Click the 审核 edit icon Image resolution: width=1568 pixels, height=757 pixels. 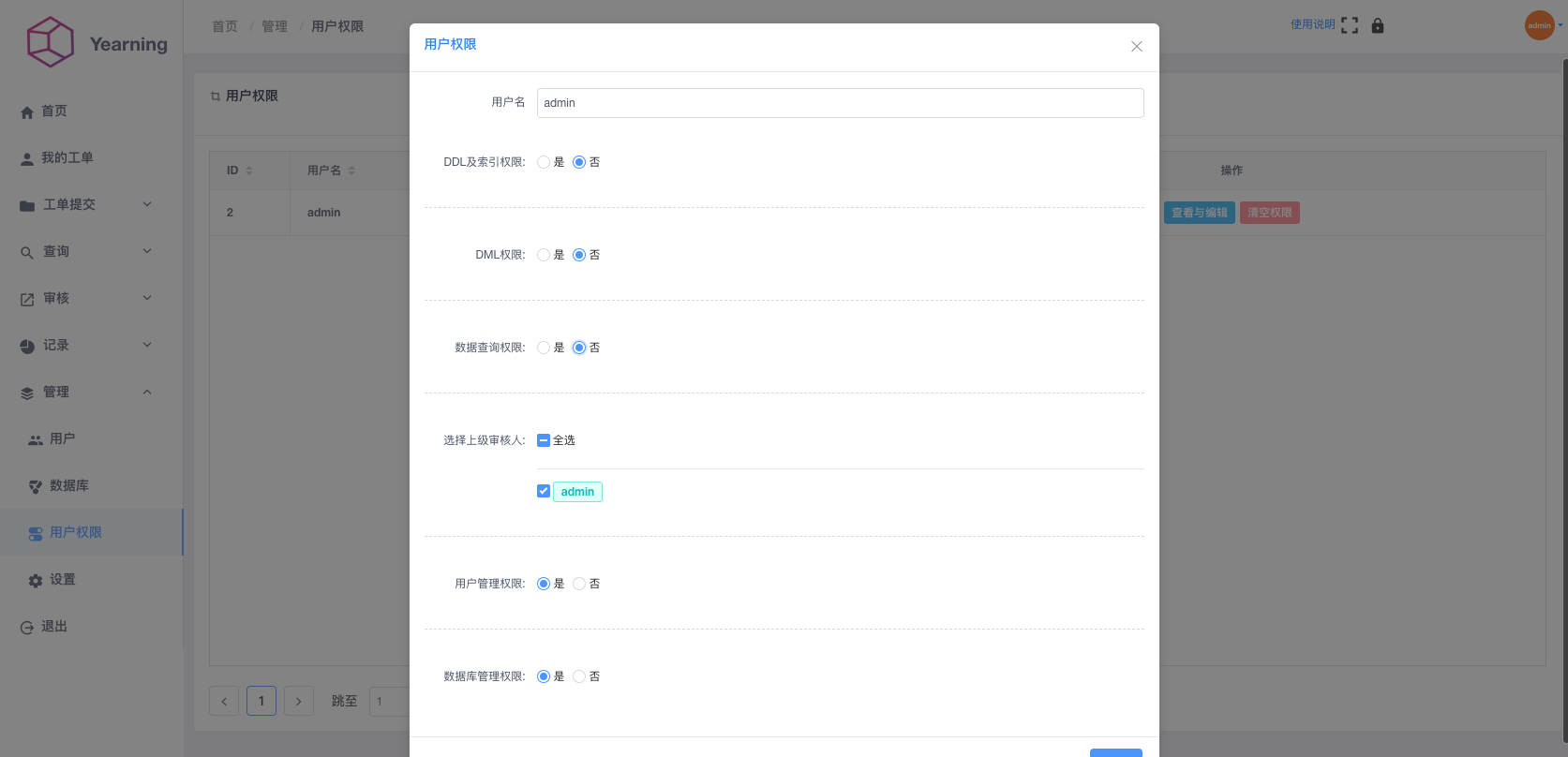27,300
